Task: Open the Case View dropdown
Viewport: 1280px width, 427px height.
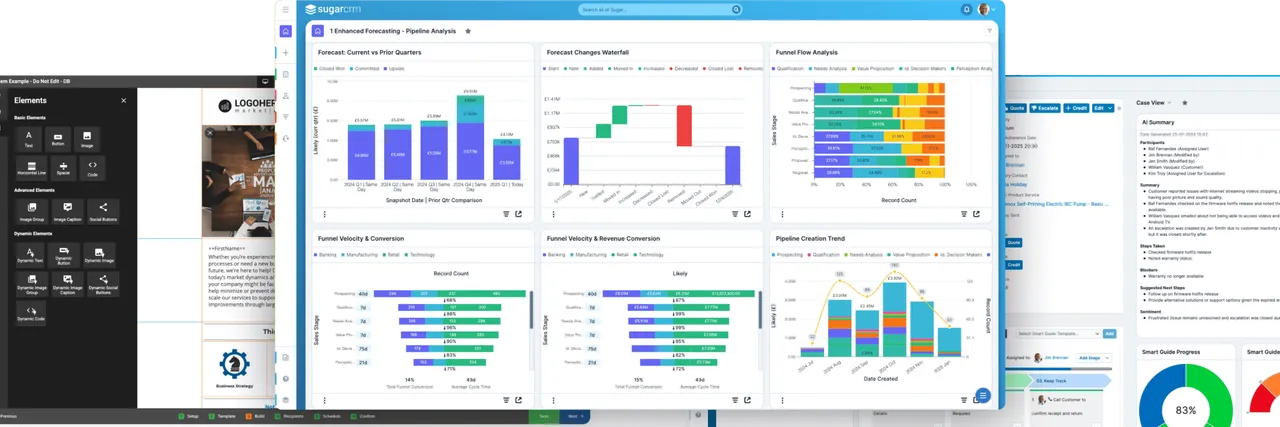Action: (x=1154, y=102)
